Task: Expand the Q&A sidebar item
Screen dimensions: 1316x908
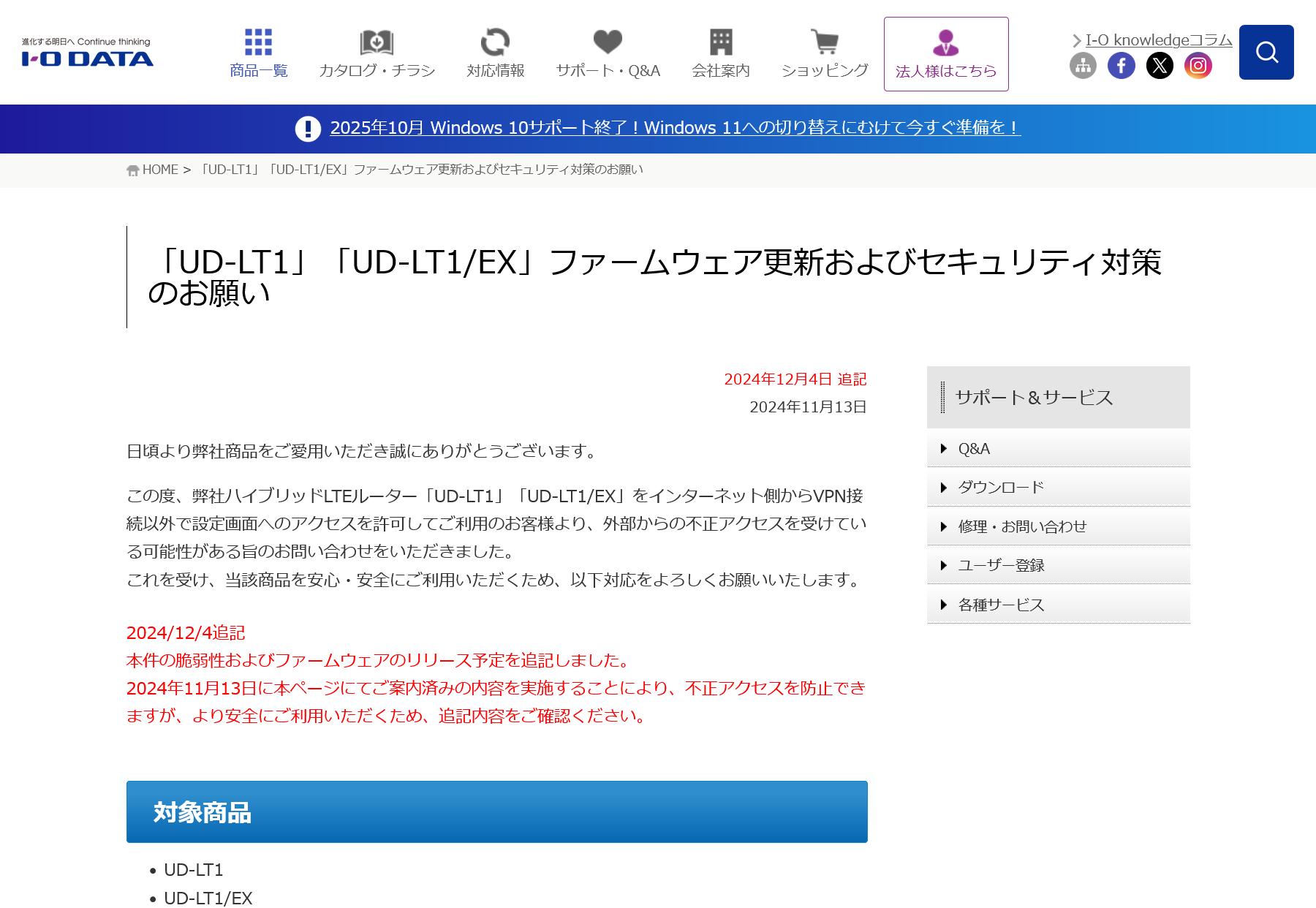Action: (x=1058, y=448)
